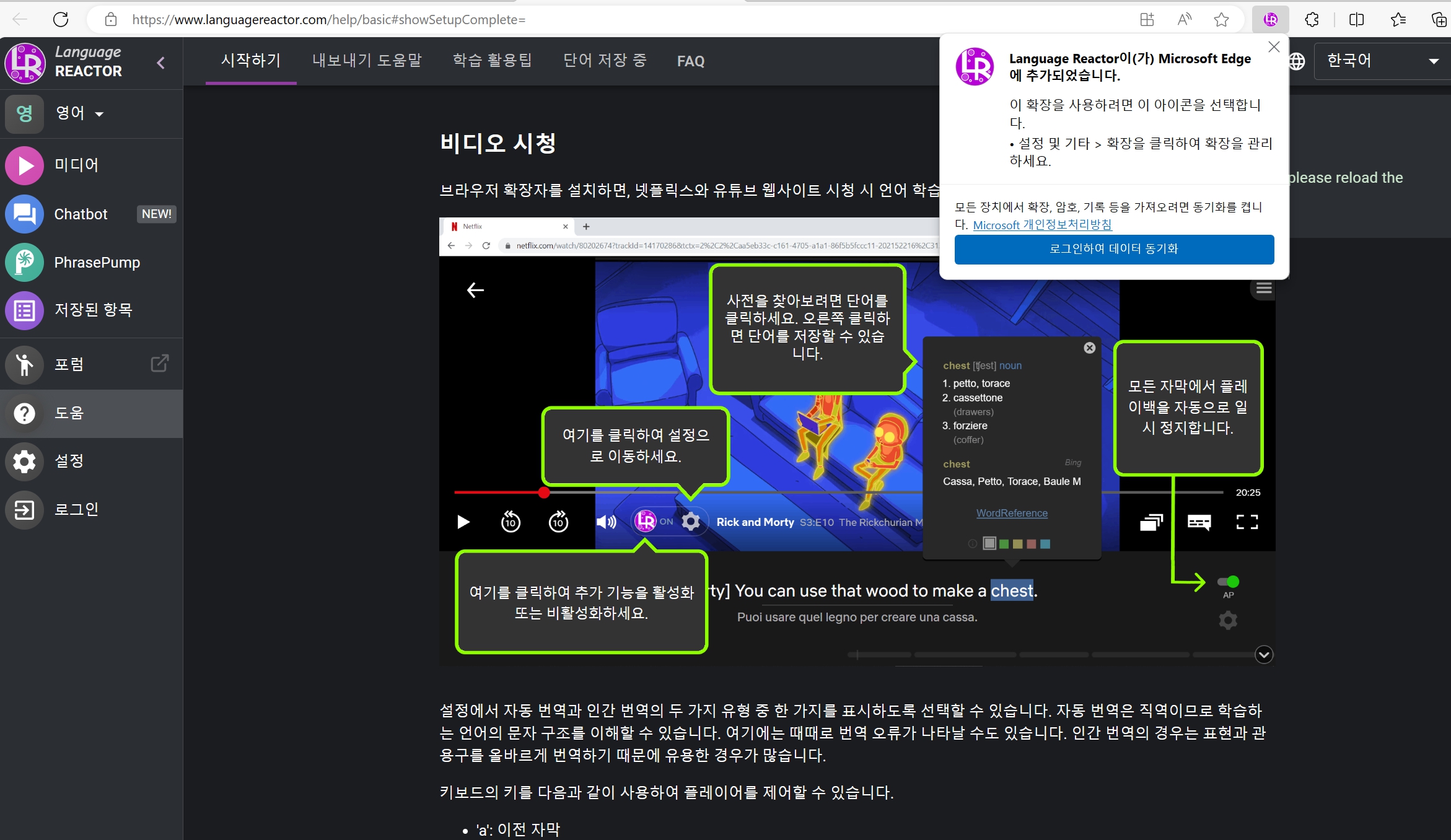Open PhrasePump in the sidebar
1451x840 pixels.
[x=91, y=262]
